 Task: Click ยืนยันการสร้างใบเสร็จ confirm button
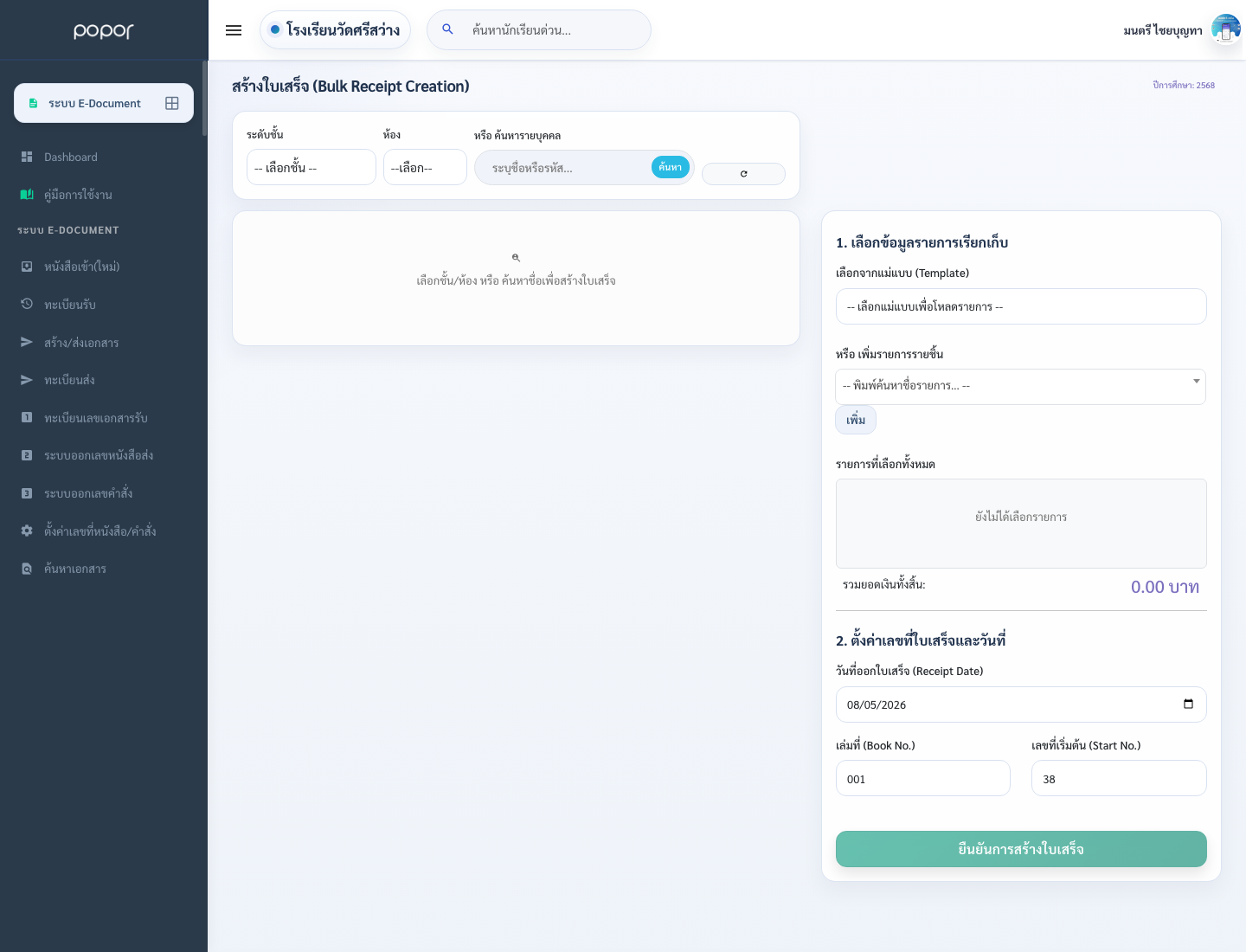click(1021, 849)
